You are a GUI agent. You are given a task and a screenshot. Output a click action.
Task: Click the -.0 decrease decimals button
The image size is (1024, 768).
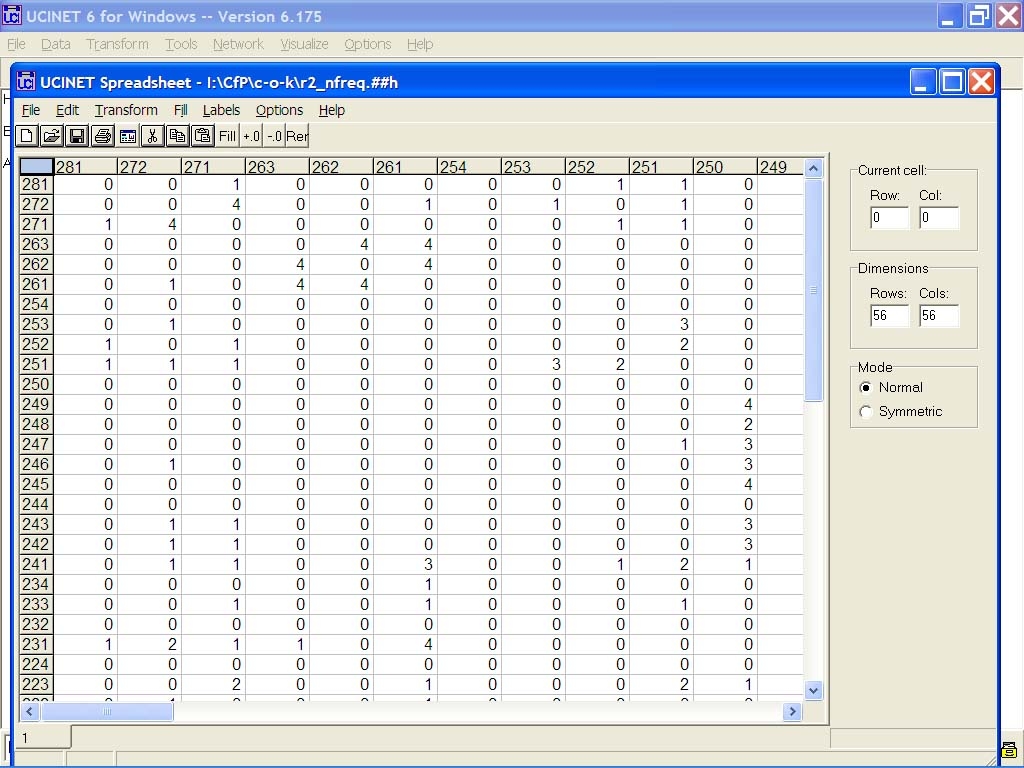pyautogui.click(x=274, y=136)
